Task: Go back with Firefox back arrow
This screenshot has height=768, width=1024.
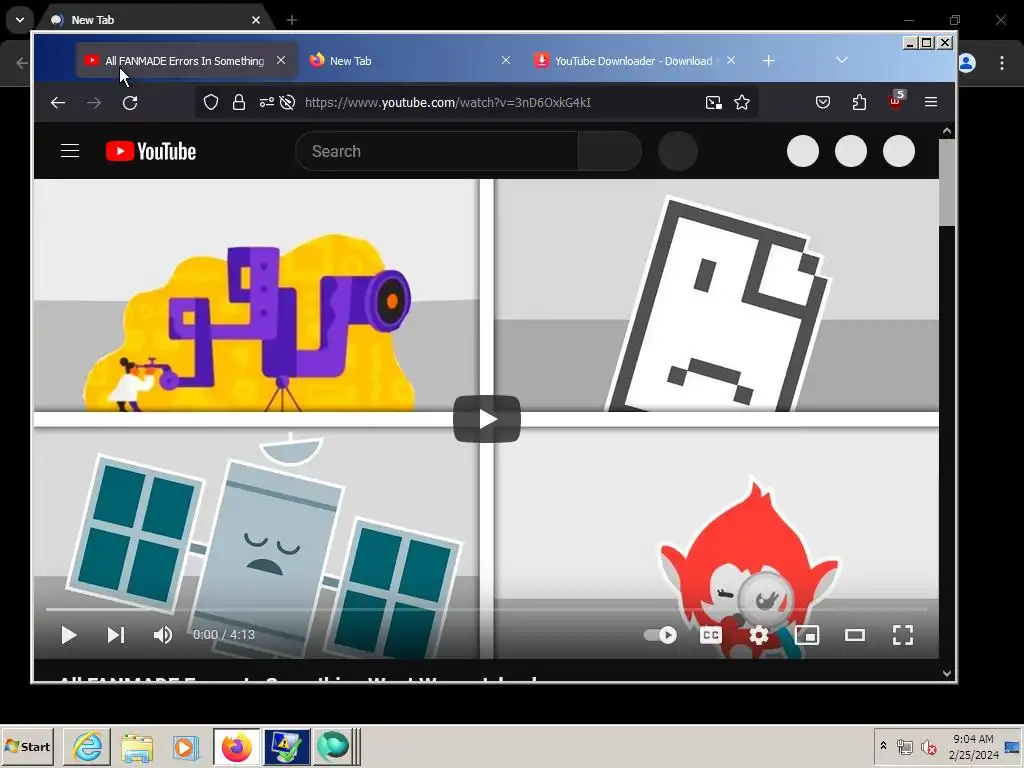Action: click(58, 103)
